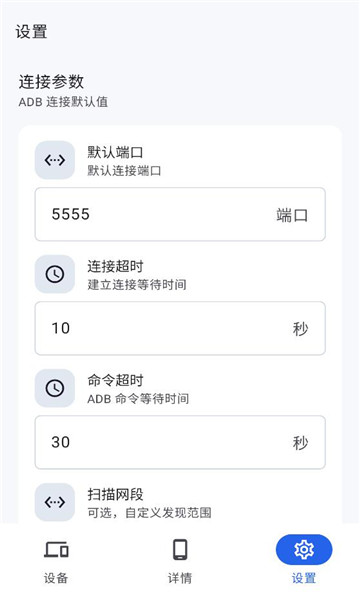Open the 设备 devices tab icon

[x=56, y=549]
